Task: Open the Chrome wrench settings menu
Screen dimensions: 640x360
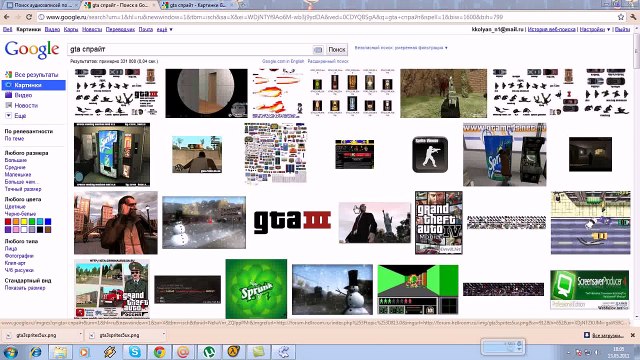Action: click(x=633, y=17)
